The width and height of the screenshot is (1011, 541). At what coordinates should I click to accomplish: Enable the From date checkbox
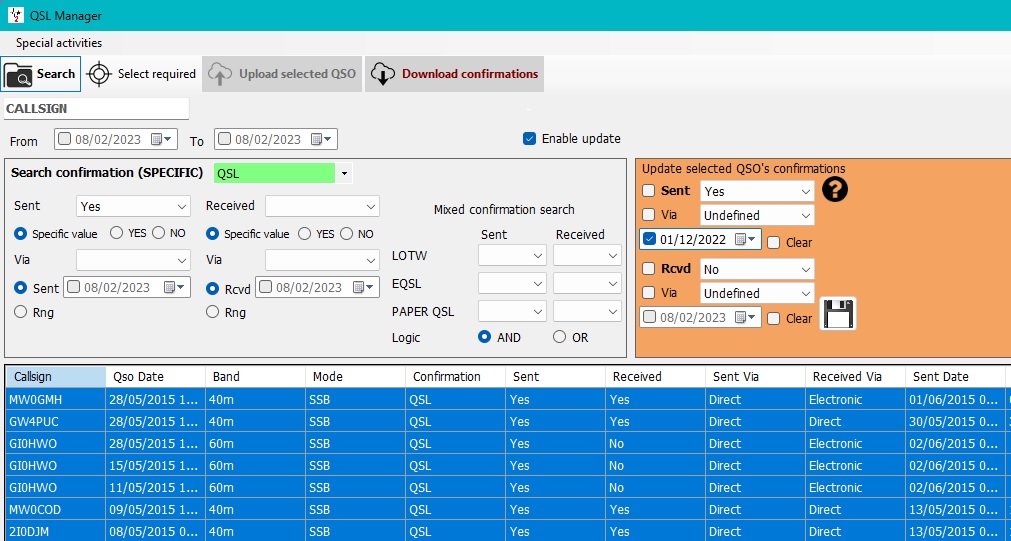(x=64, y=139)
